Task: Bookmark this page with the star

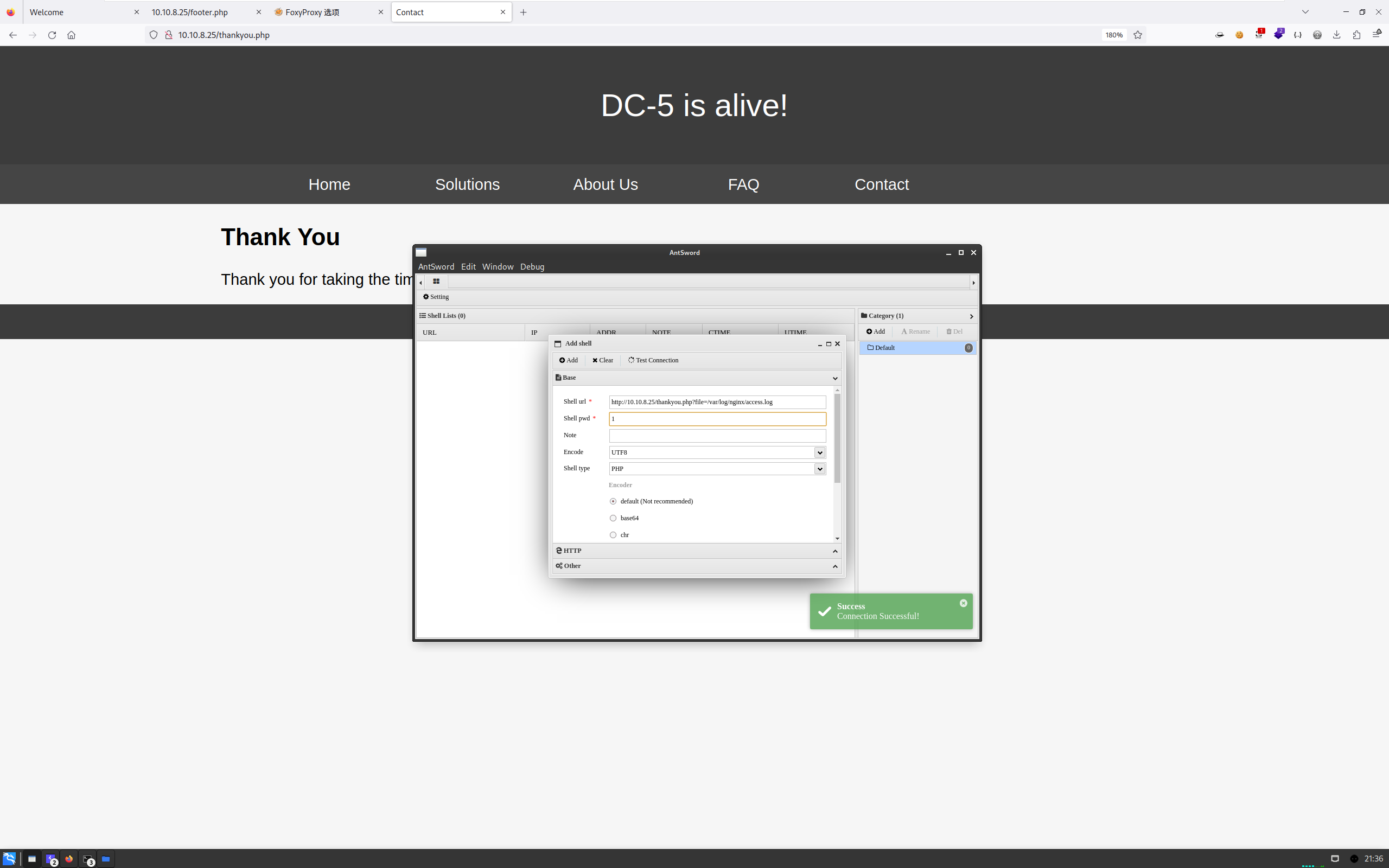Action: click(x=1138, y=35)
